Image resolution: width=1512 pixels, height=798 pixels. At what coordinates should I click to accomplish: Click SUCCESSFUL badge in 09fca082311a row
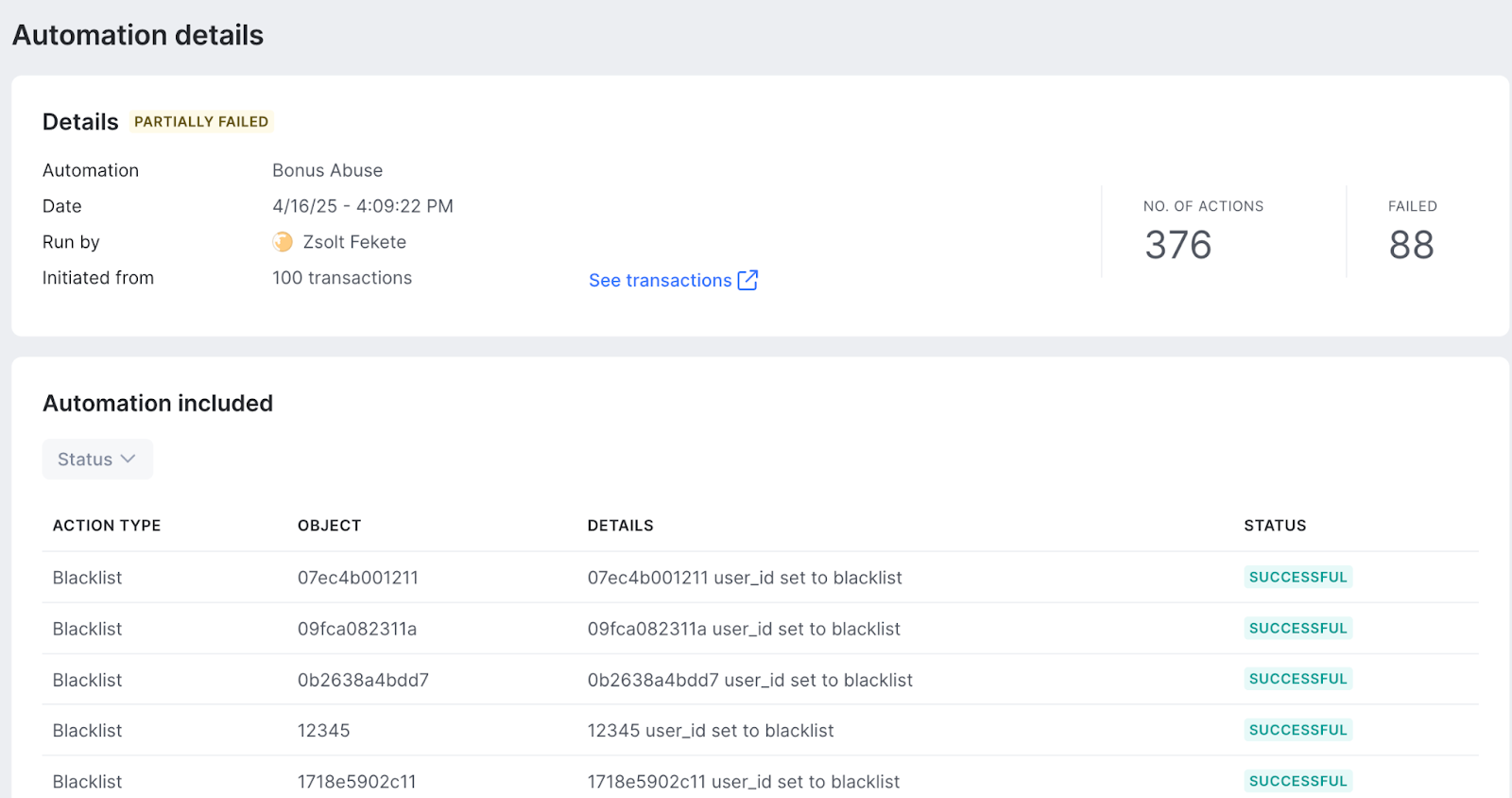coord(1298,628)
